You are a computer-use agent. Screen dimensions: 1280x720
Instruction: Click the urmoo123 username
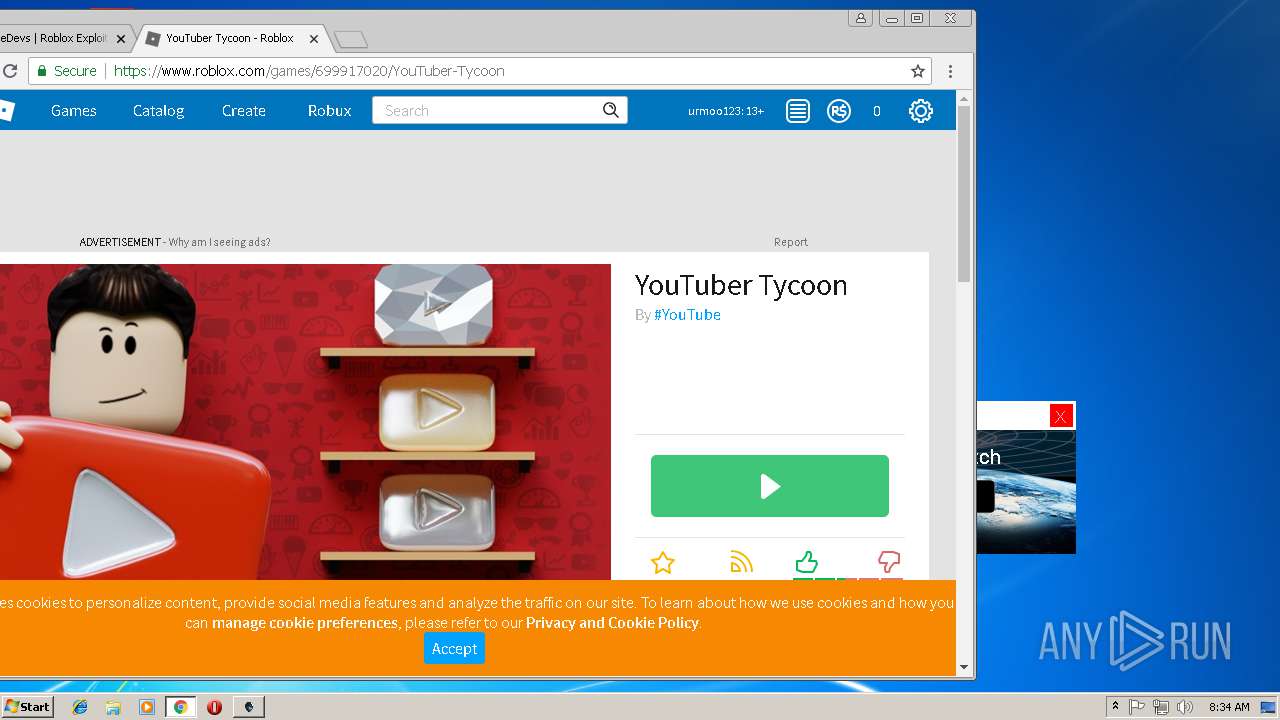coord(725,111)
